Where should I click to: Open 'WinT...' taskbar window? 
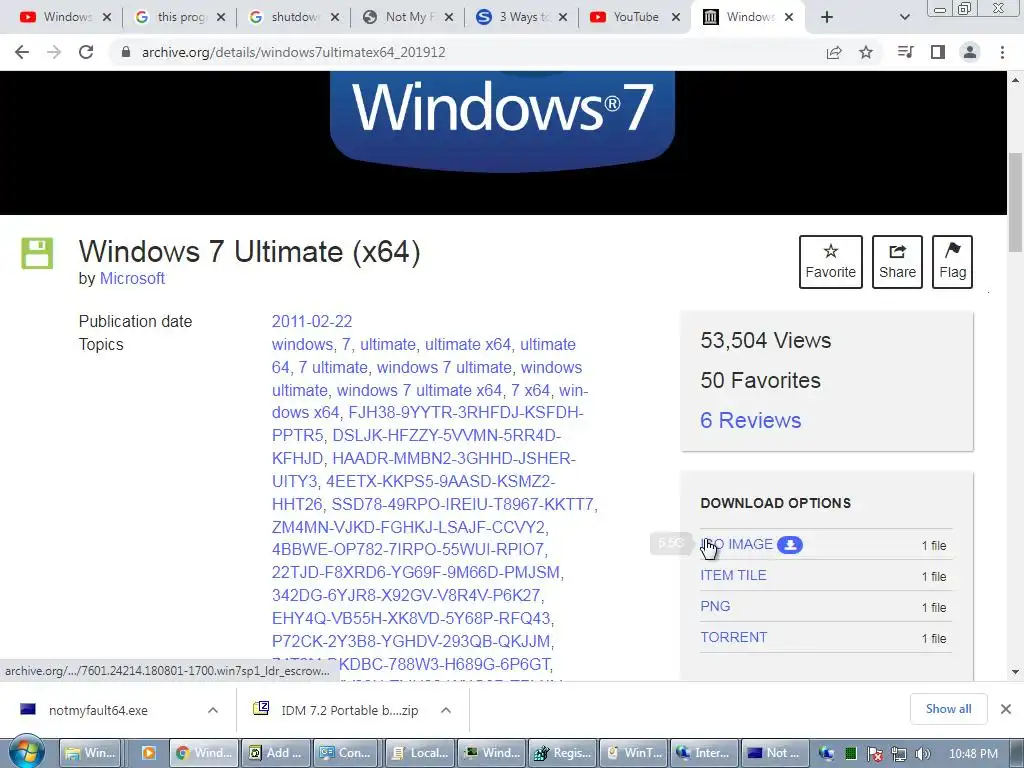pos(634,753)
